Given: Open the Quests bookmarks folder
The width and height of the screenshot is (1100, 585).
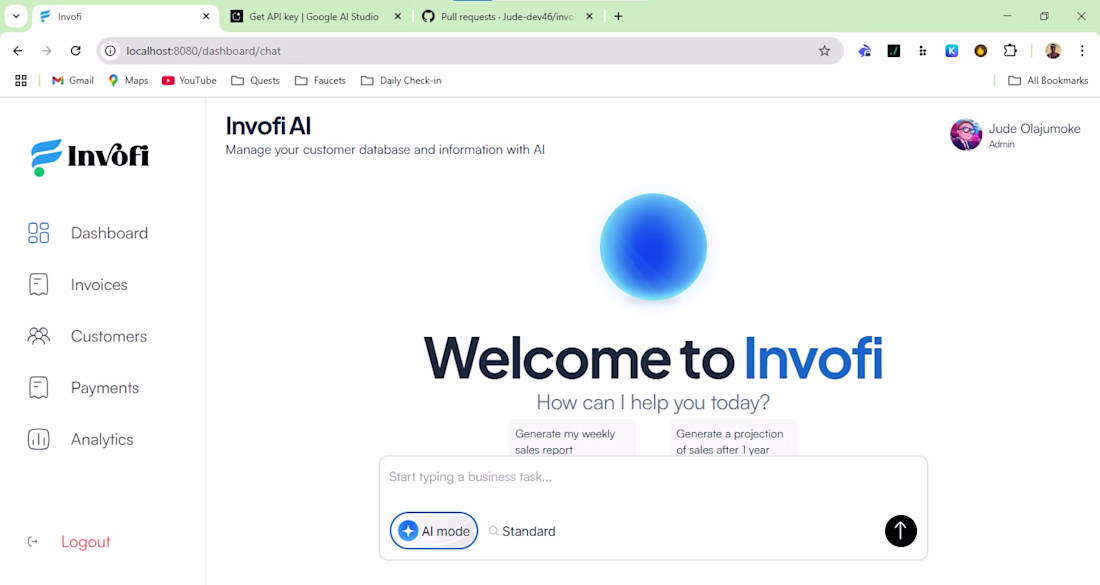Looking at the screenshot, I should tap(255, 81).
